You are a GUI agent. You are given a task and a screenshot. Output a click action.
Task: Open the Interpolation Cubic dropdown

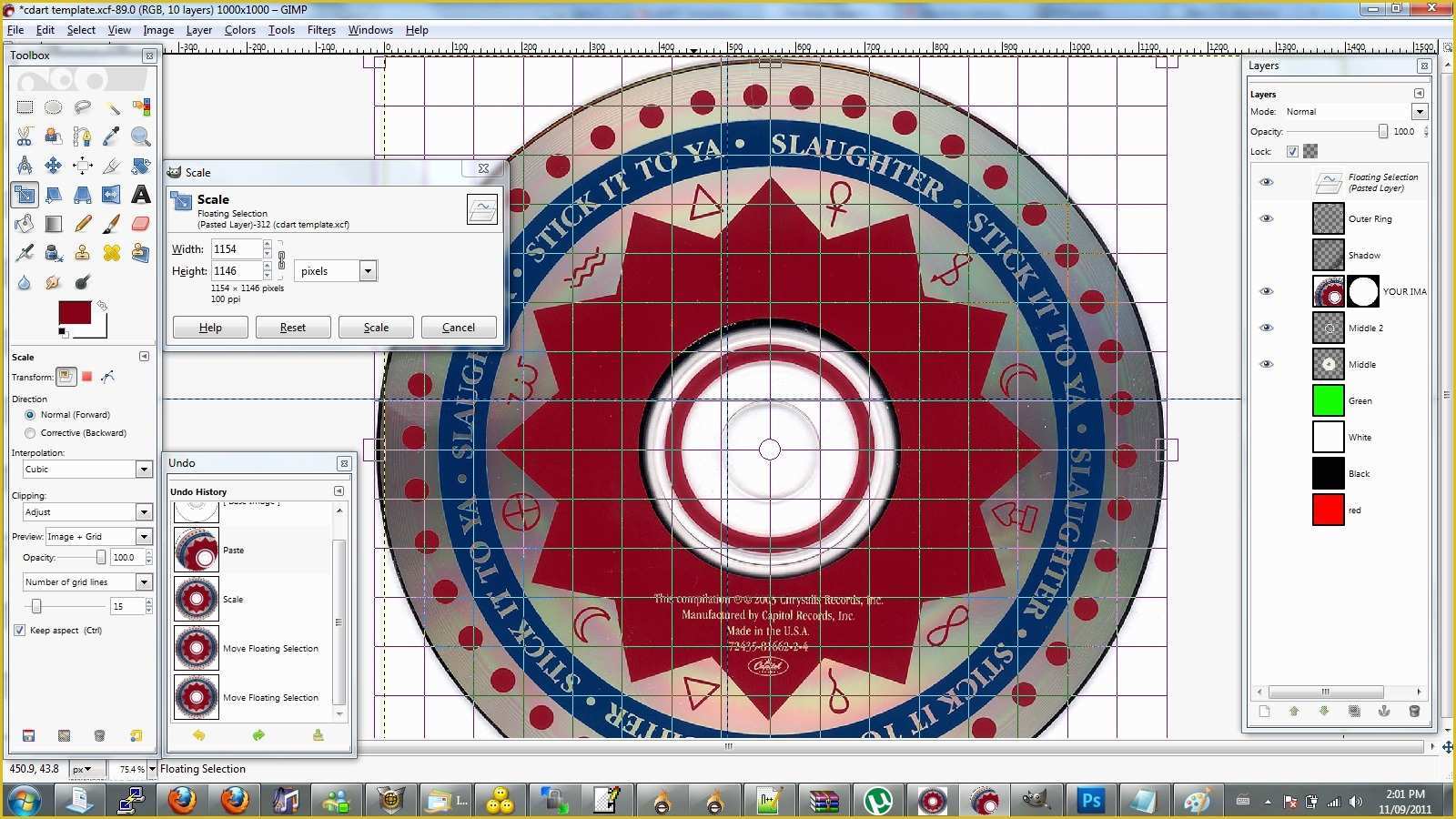coord(87,470)
